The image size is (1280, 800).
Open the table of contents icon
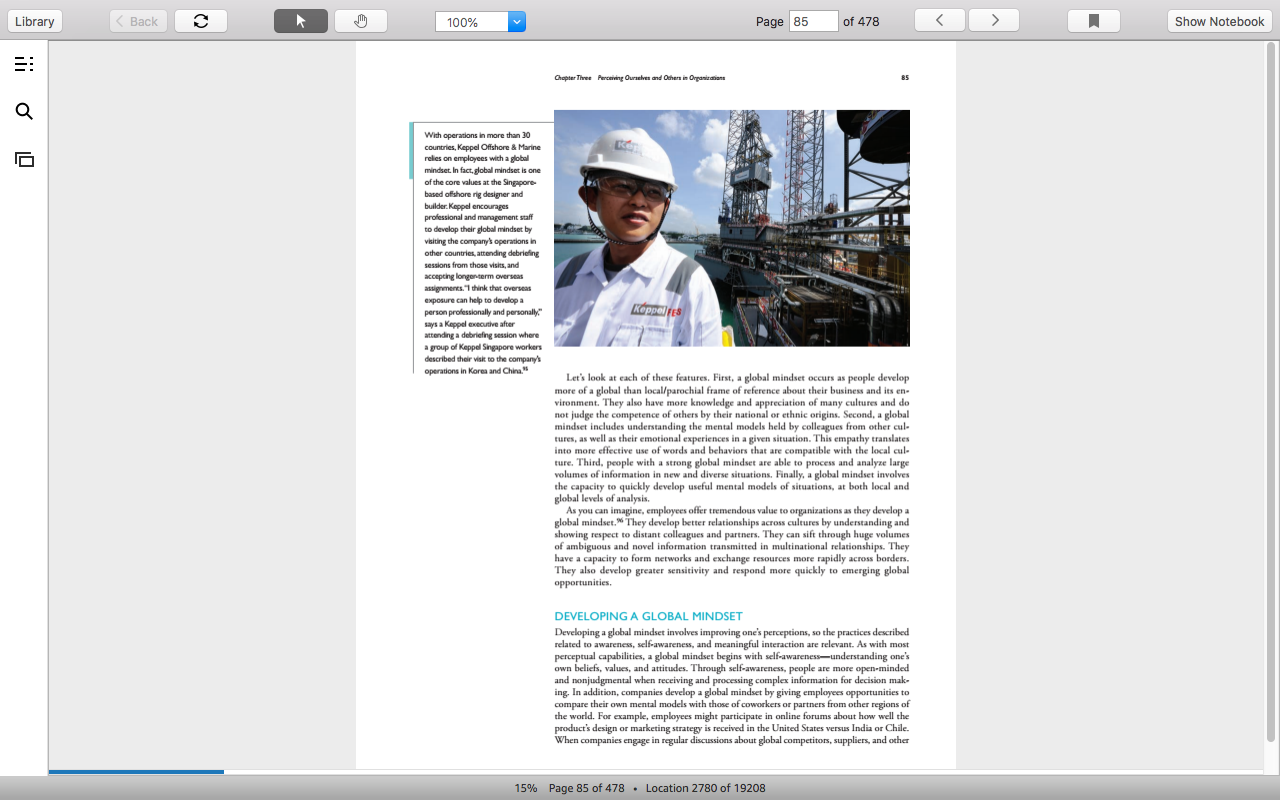tap(24, 65)
